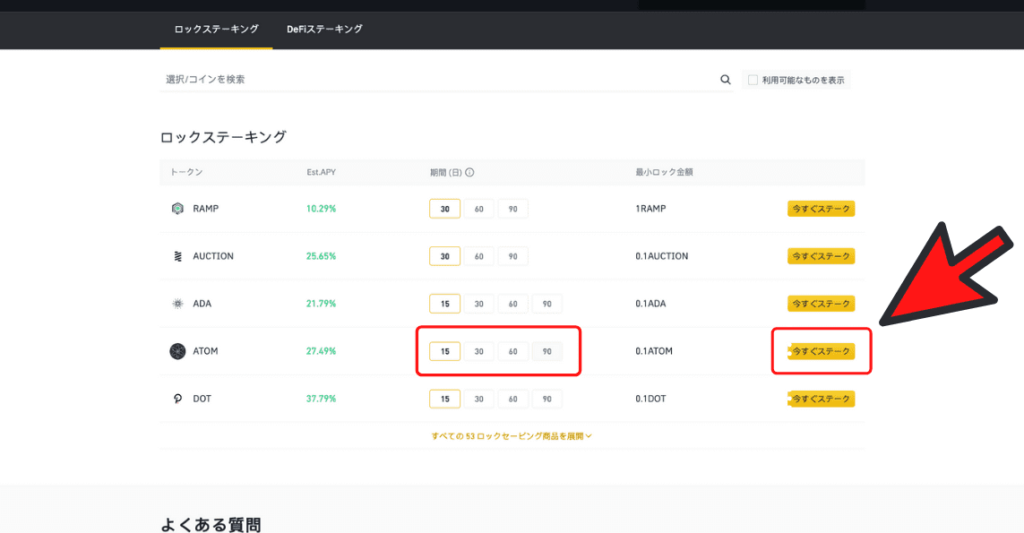Screen dimensions: 1024x533
Task: Click the DOT token name
Action: 202,399
